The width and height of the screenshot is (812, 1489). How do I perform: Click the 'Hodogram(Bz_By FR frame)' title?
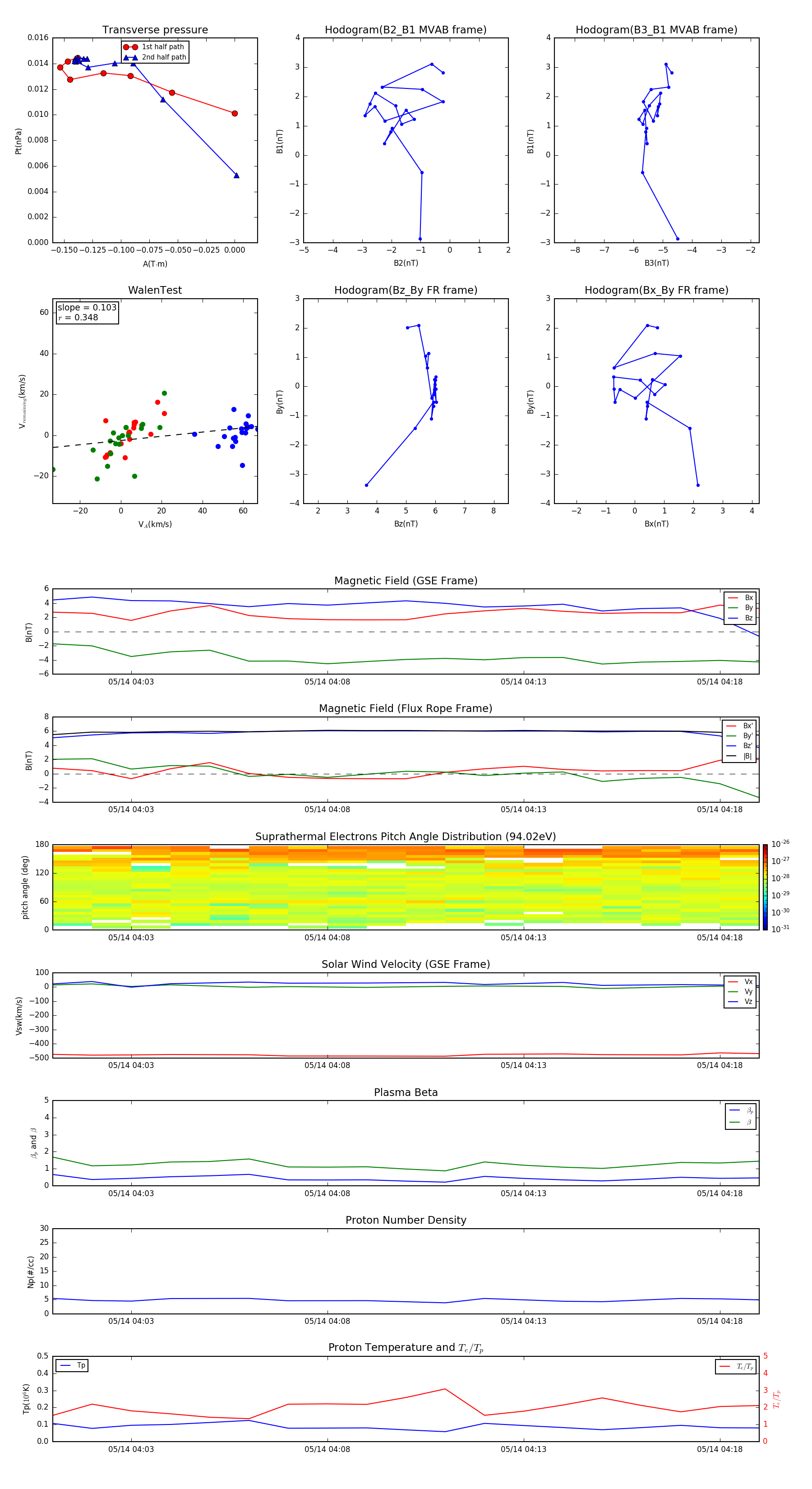pos(406,290)
